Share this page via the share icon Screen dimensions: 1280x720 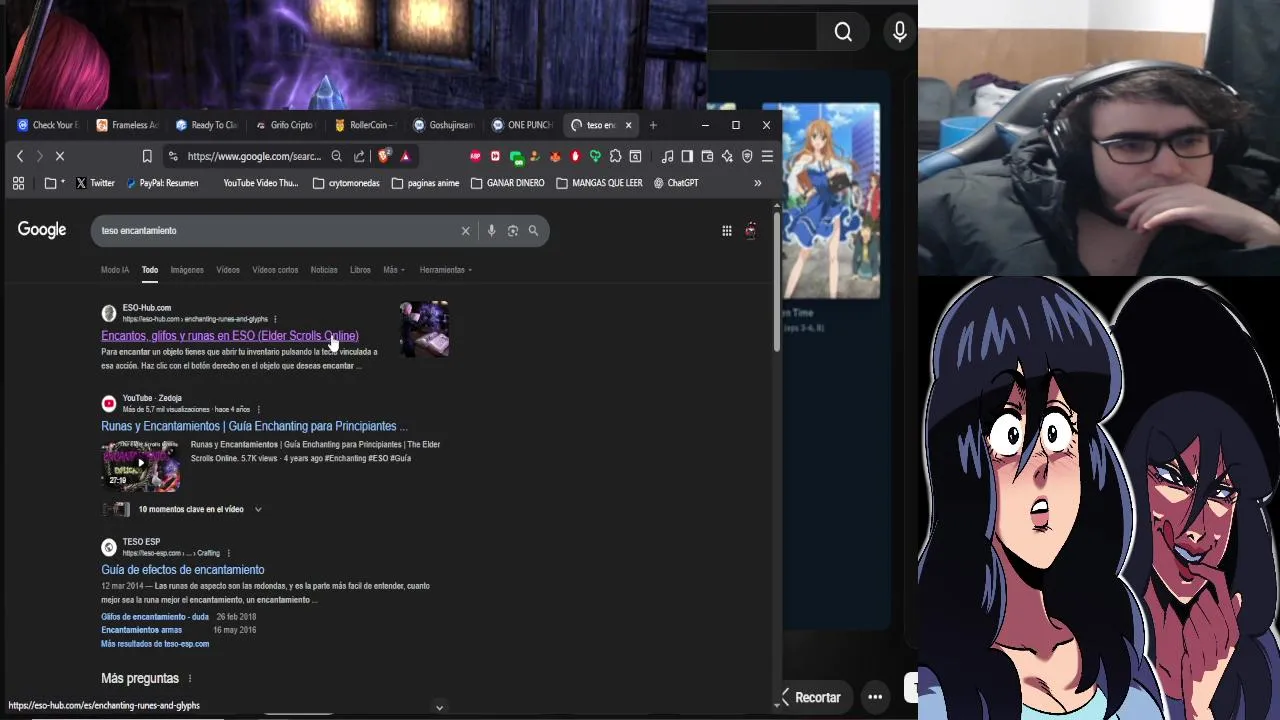pos(359,156)
